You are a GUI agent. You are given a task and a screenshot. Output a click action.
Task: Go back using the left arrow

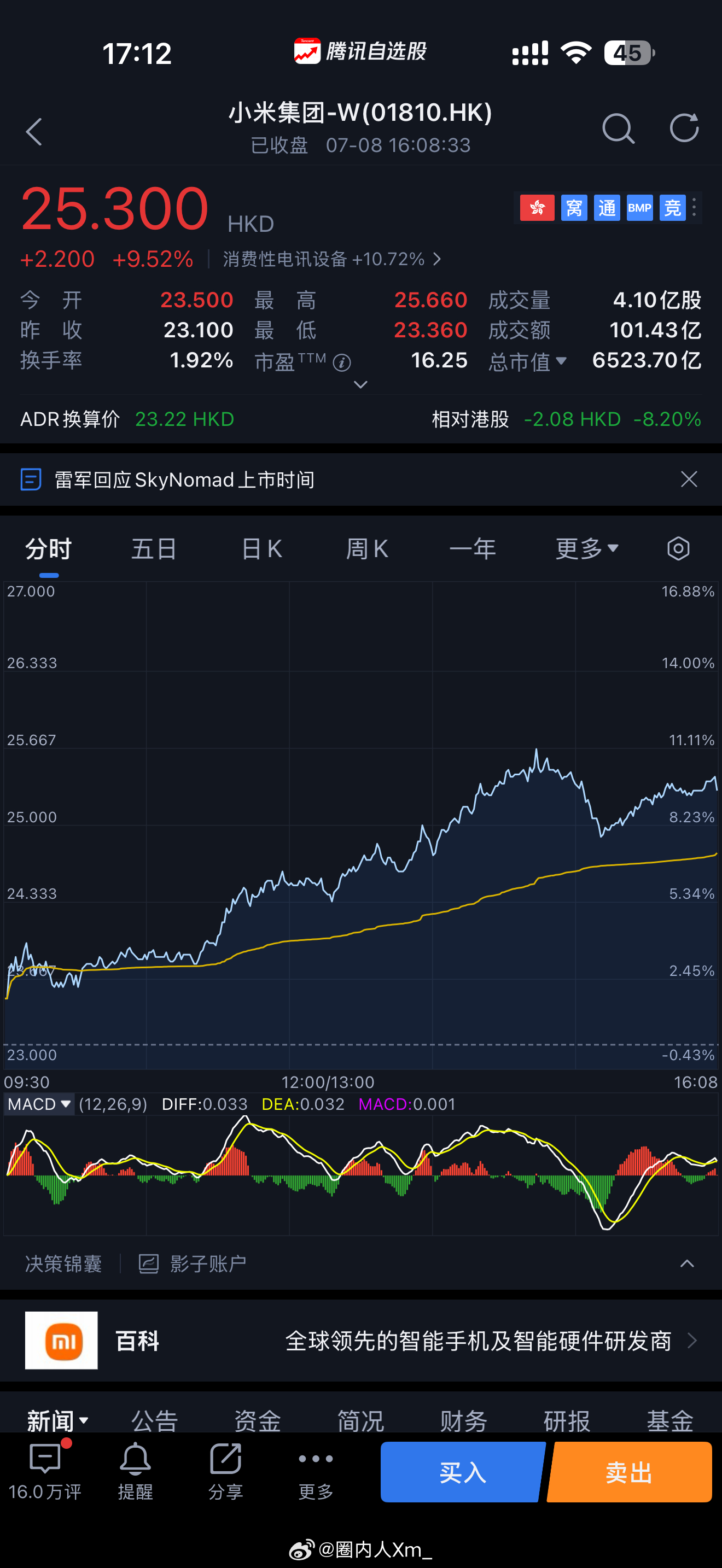click(34, 131)
